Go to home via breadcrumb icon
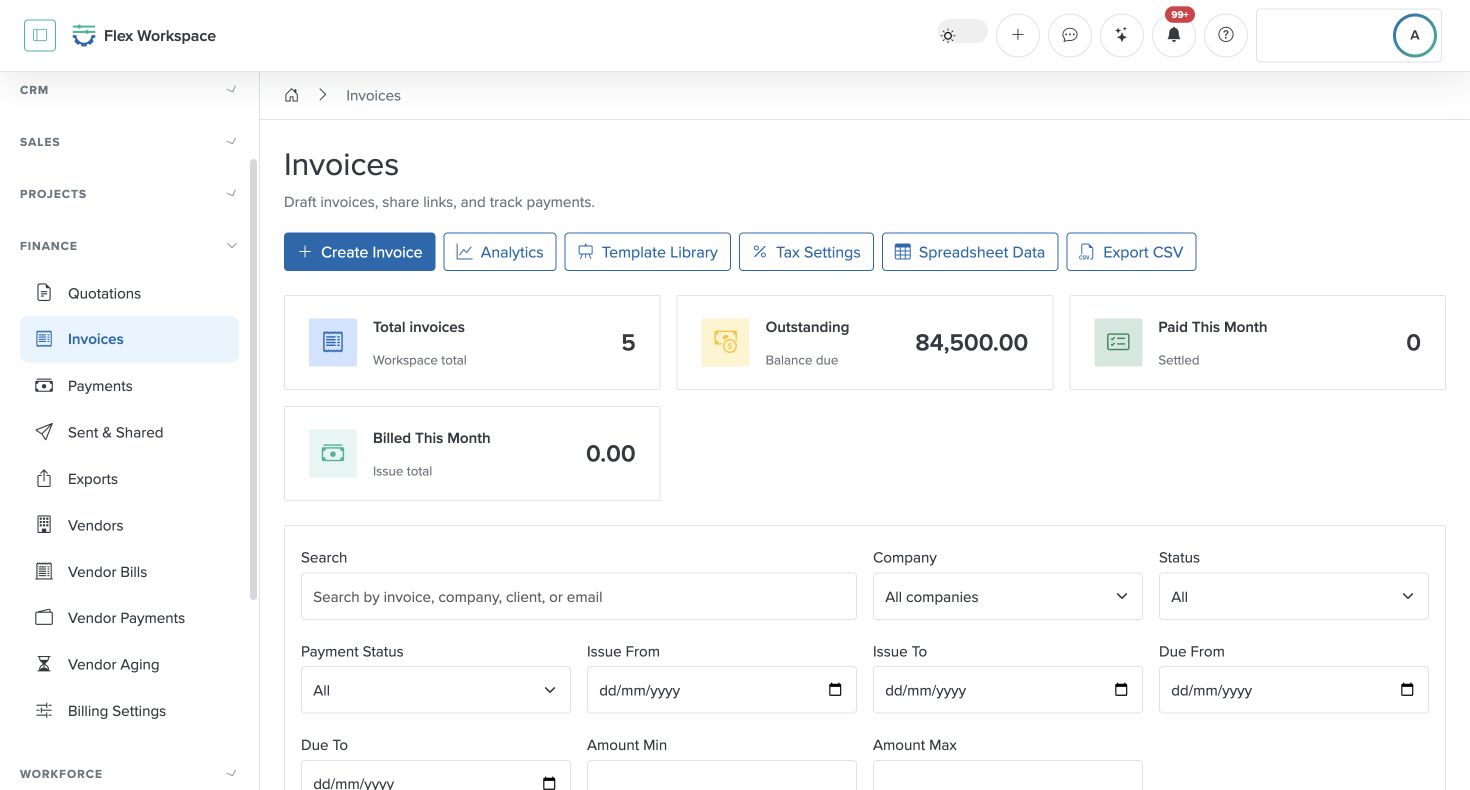The image size is (1470, 790). click(292, 95)
